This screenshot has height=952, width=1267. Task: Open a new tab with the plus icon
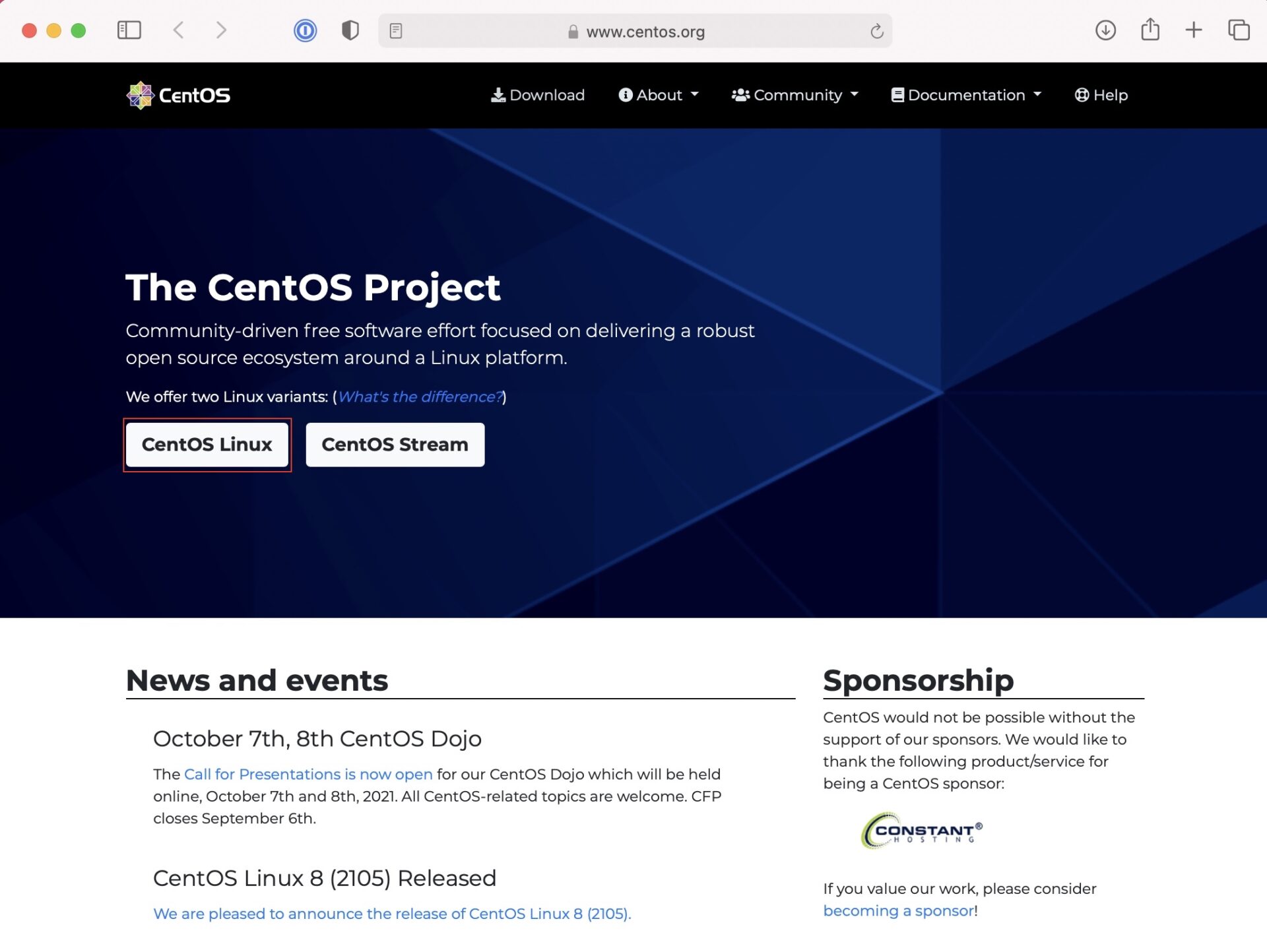tap(1194, 30)
